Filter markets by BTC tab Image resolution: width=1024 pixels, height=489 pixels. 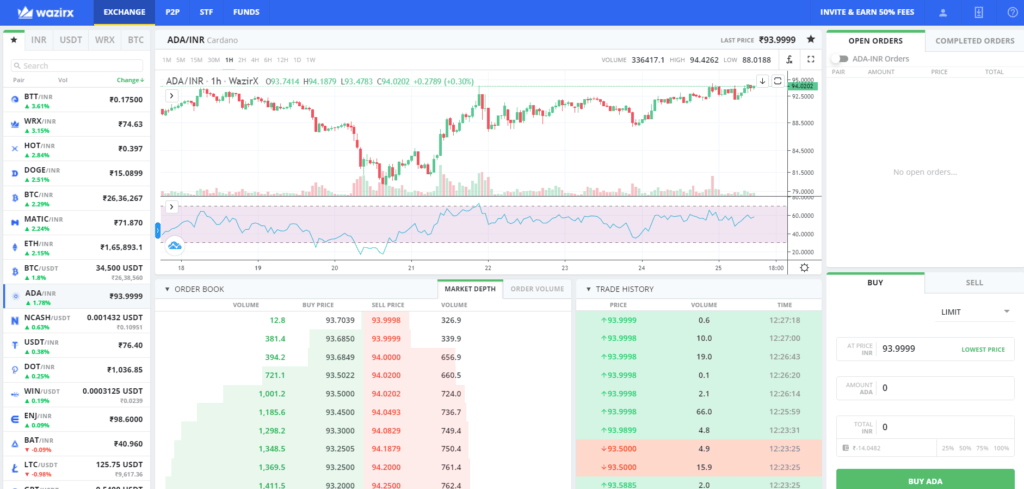coord(135,40)
